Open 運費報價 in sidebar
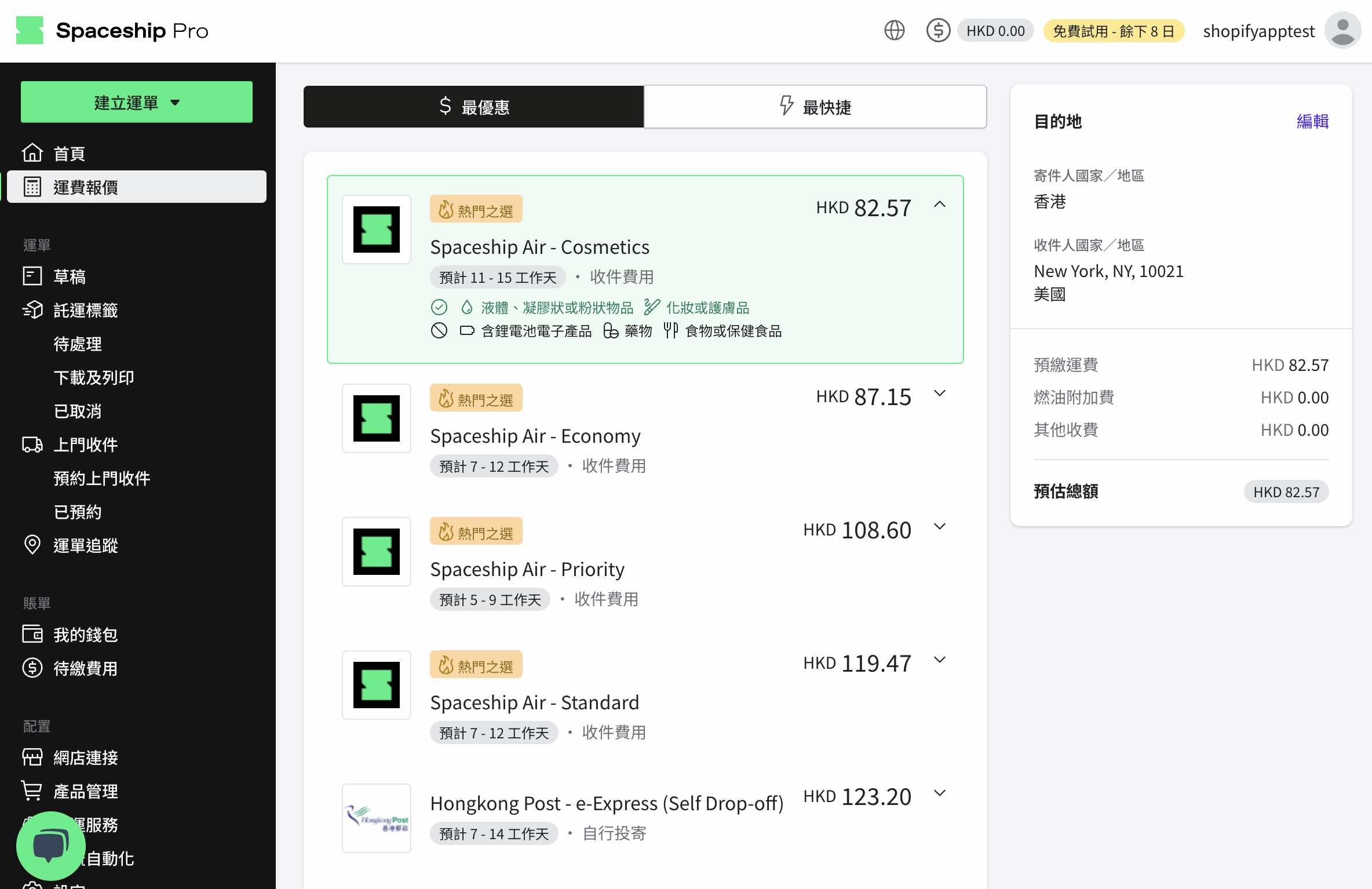Screen dimensions: 1372x889 (x=137, y=187)
